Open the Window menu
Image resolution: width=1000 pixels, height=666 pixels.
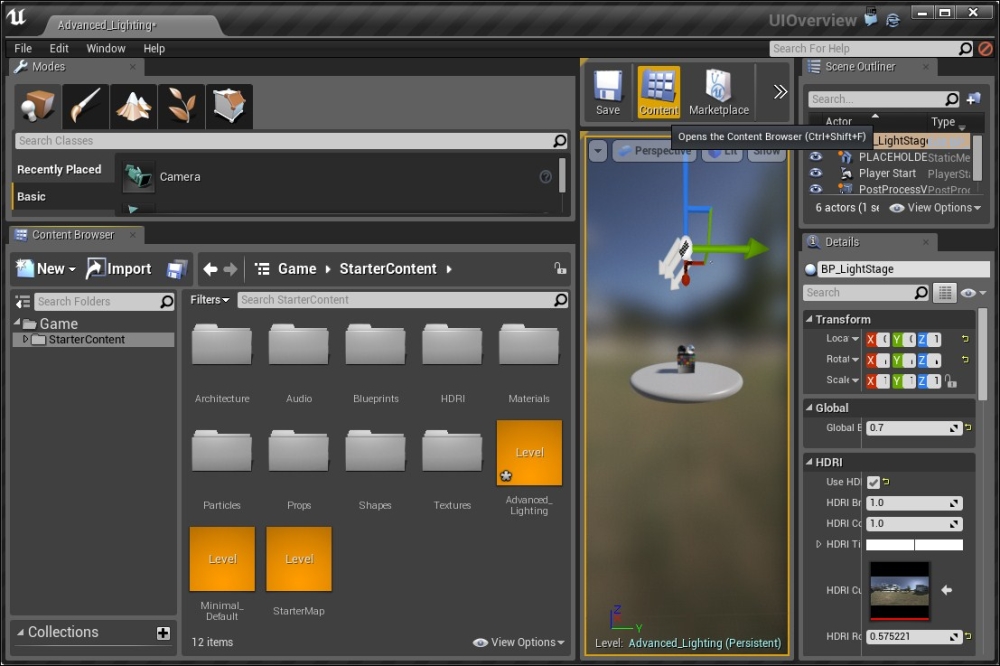point(106,48)
